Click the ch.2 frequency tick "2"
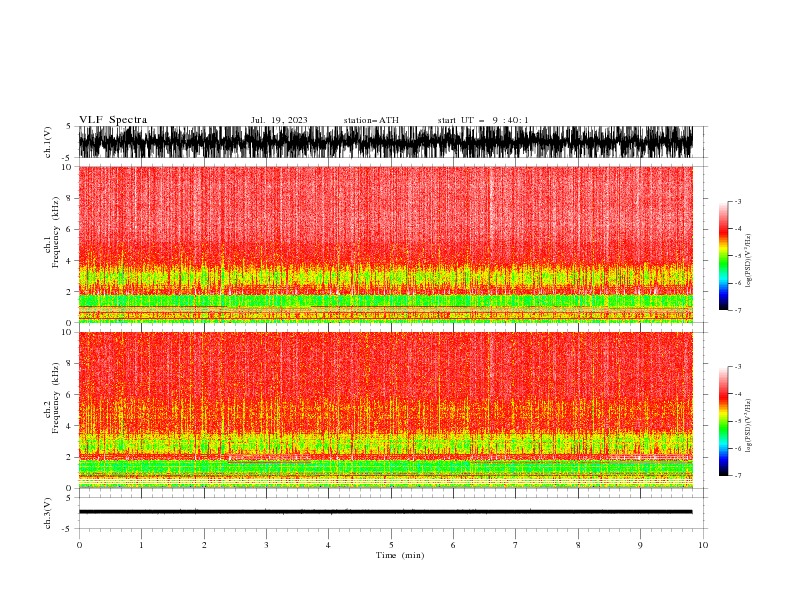Image resolution: width=792 pixels, height=612 pixels. point(68,457)
